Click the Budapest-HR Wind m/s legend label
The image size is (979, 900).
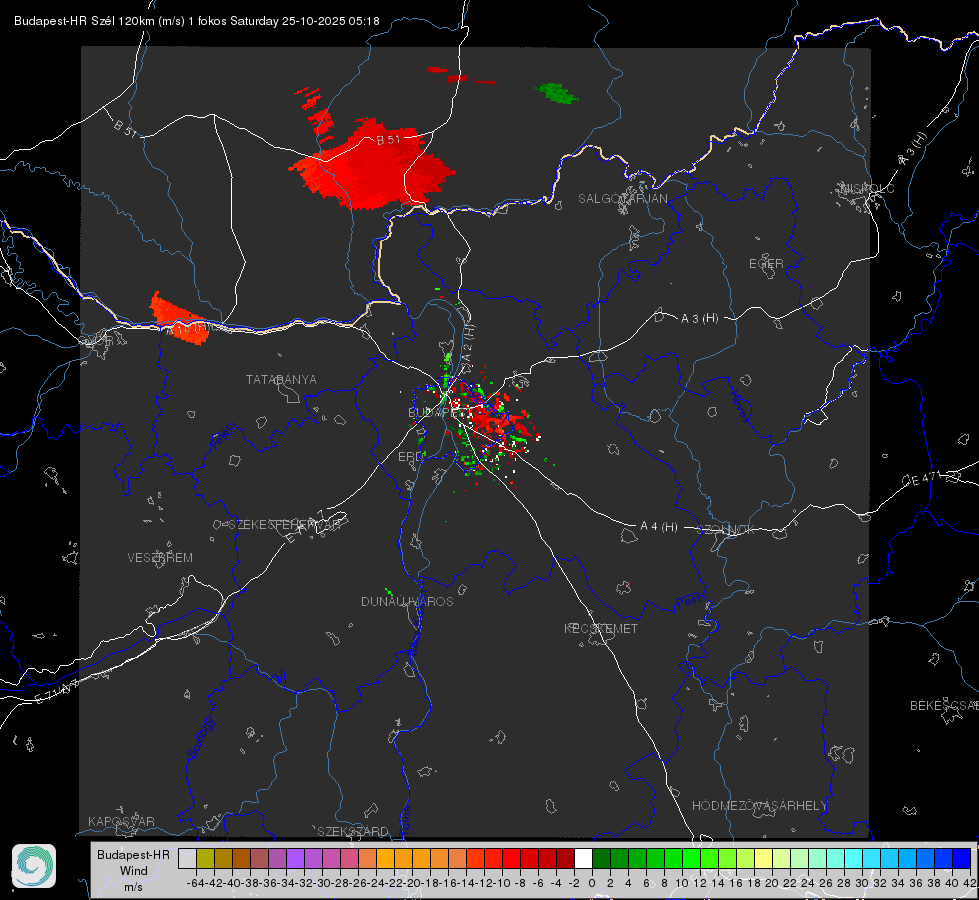(133, 871)
